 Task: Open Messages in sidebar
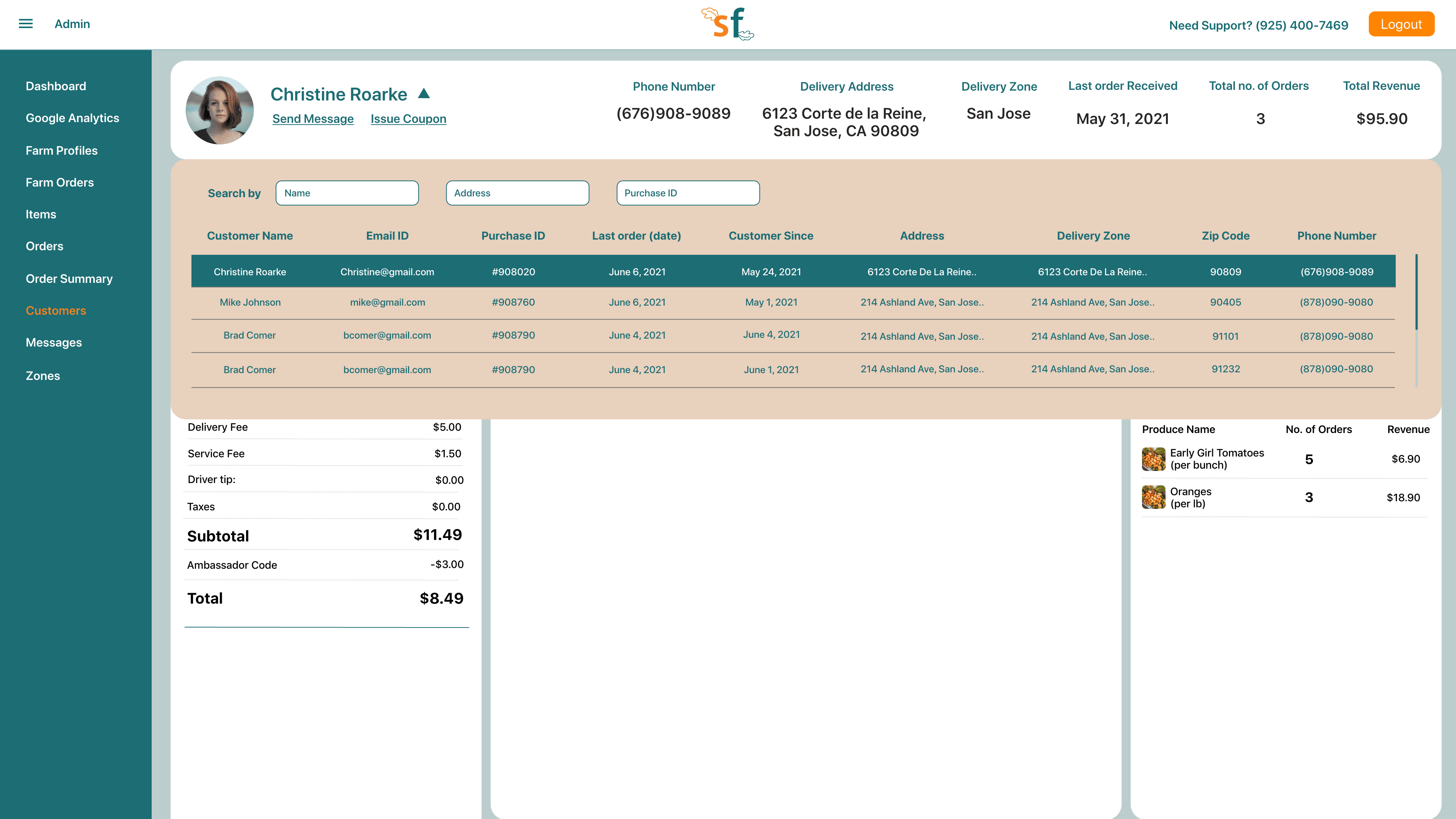pos(54,342)
